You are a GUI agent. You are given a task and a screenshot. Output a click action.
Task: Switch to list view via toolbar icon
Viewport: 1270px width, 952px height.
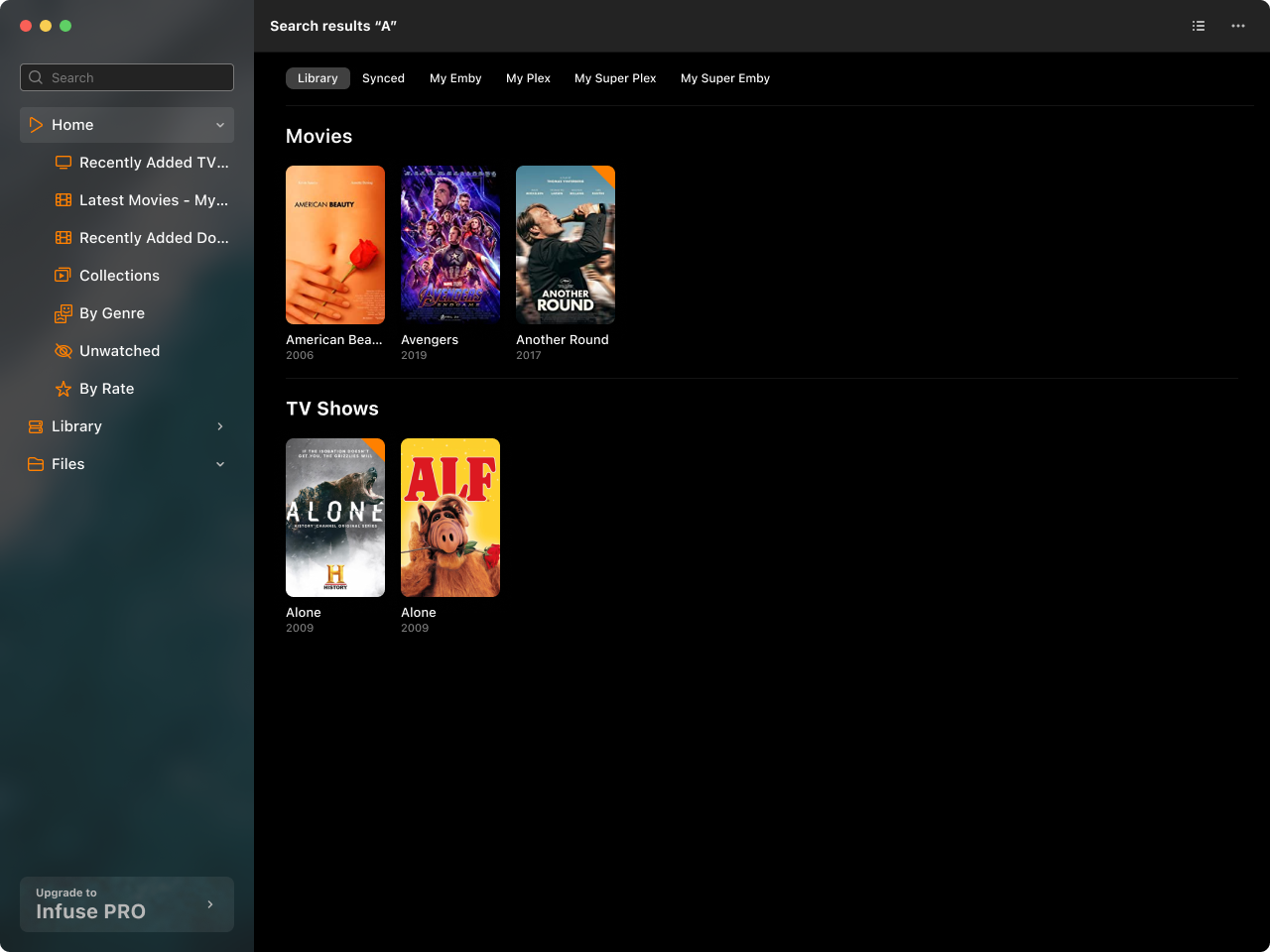point(1199,26)
